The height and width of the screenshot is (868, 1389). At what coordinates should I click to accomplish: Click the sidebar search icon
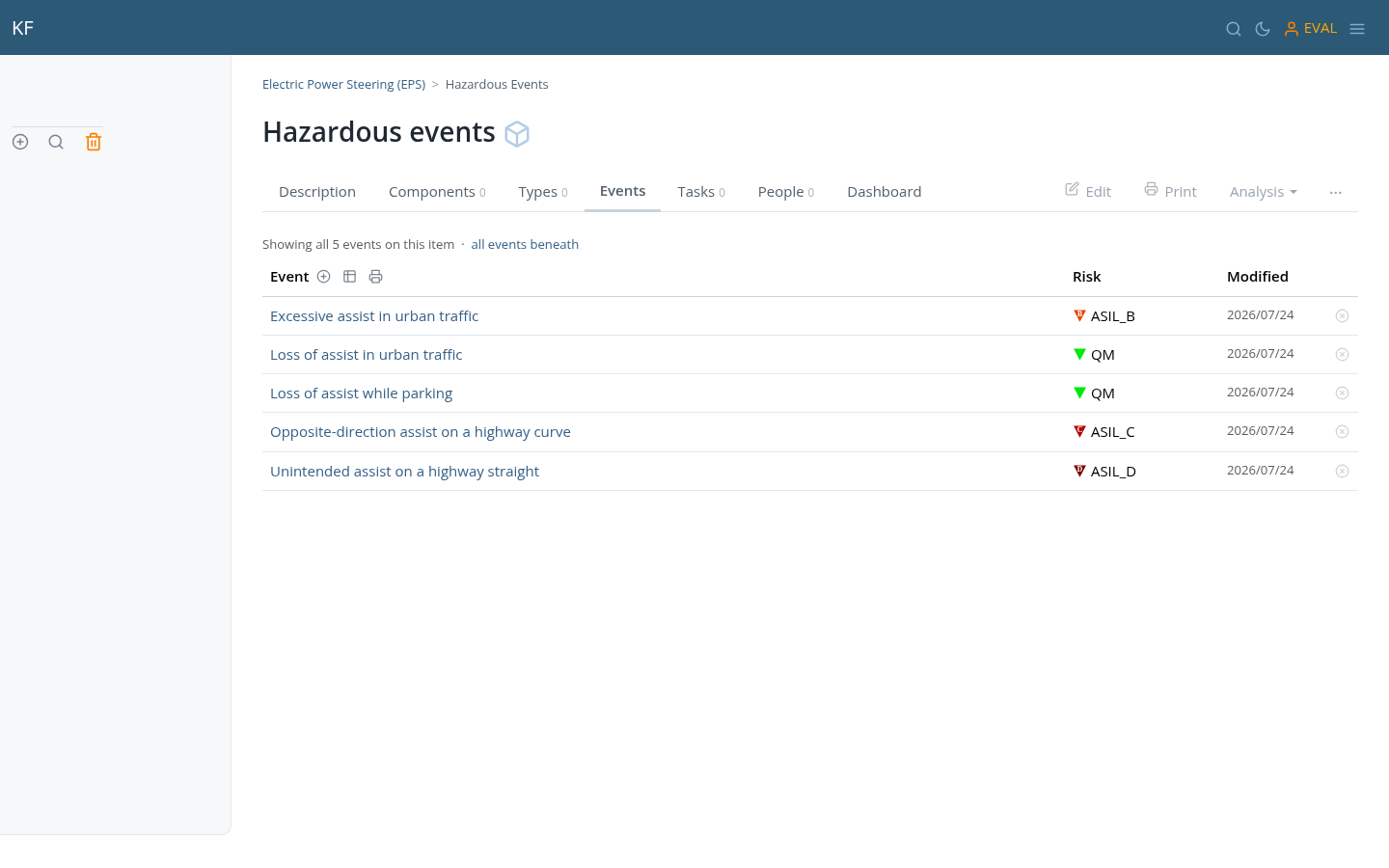click(x=56, y=142)
